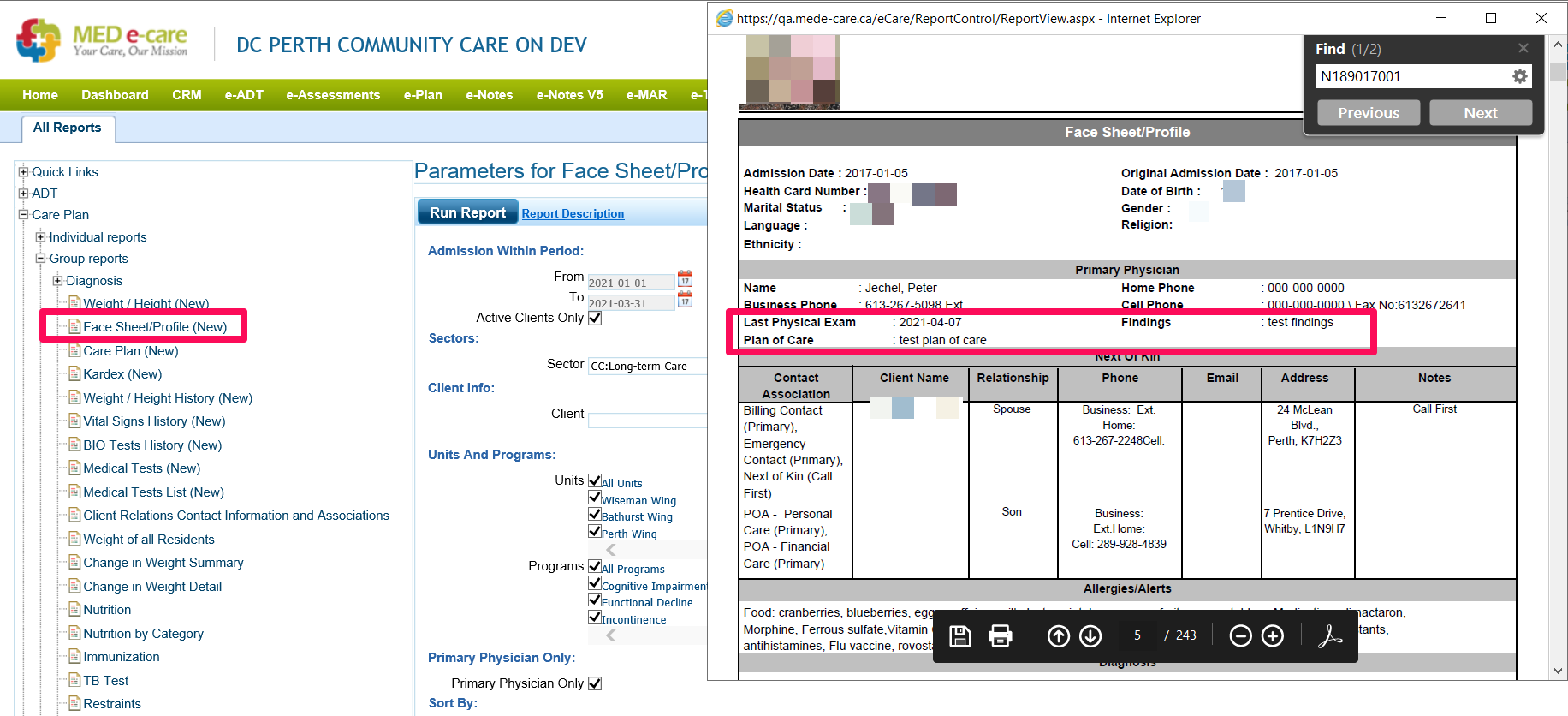The width and height of the screenshot is (1568, 716).
Task: Open the Dashboard menu item
Action: (x=115, y=95)
